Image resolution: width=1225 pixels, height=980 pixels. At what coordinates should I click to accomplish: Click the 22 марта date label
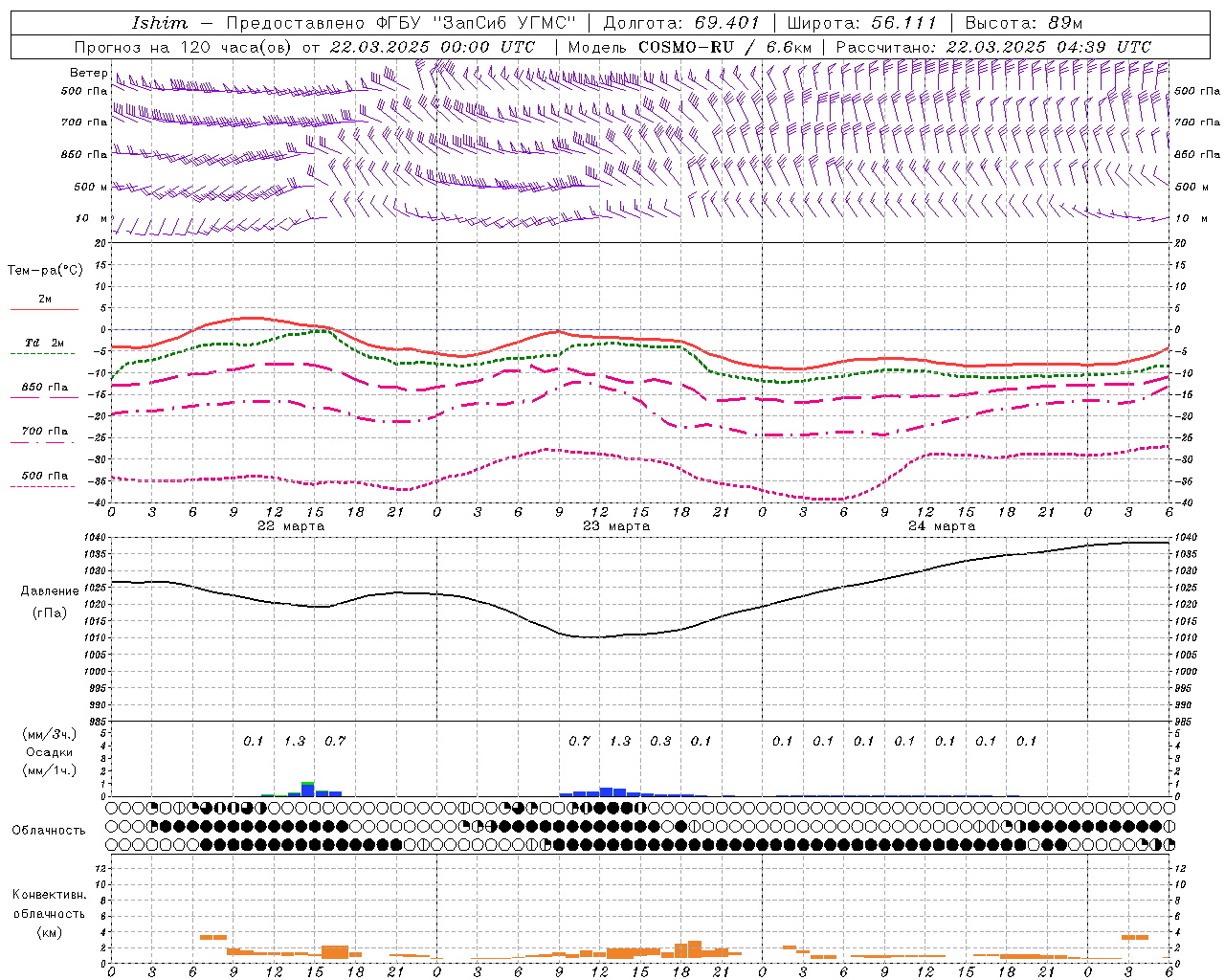pyautogui.click(x=291, y=526)
